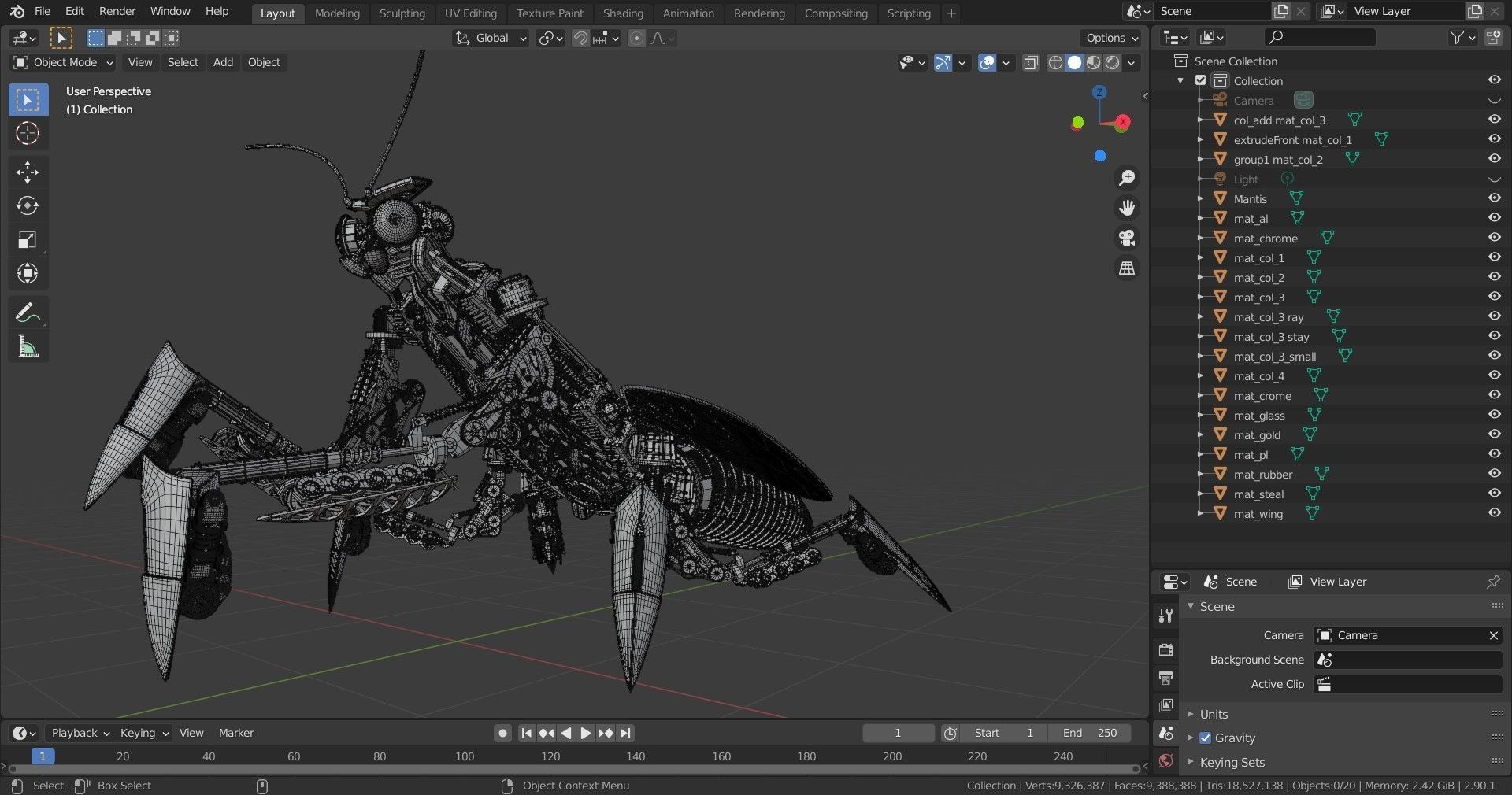Hide mat_gold from the viewport
The image size is (1512, 795).
[1494, 434]
